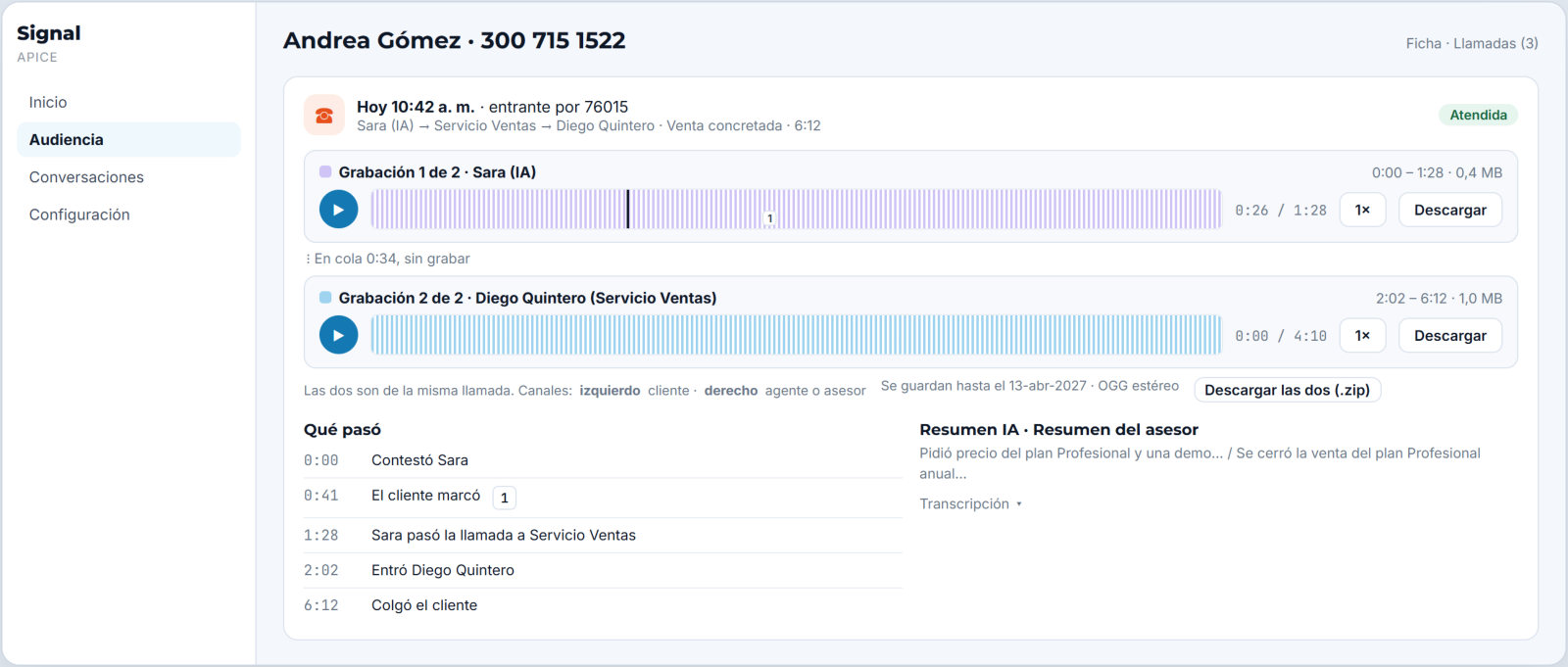The height and width of the screenshot is (667, 1568).
Task: Click the orange phone call icon
Action: coord(324,115)
